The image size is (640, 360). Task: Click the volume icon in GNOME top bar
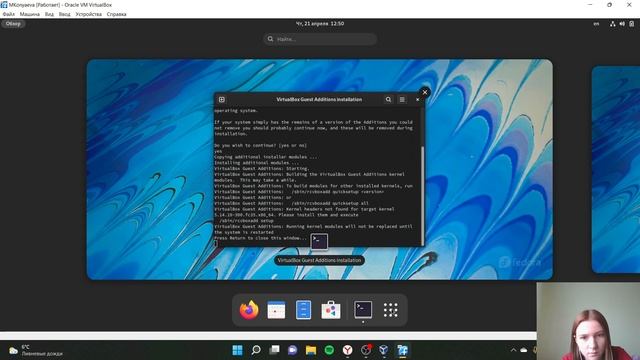pyautogui.click(x=622, y=24)
